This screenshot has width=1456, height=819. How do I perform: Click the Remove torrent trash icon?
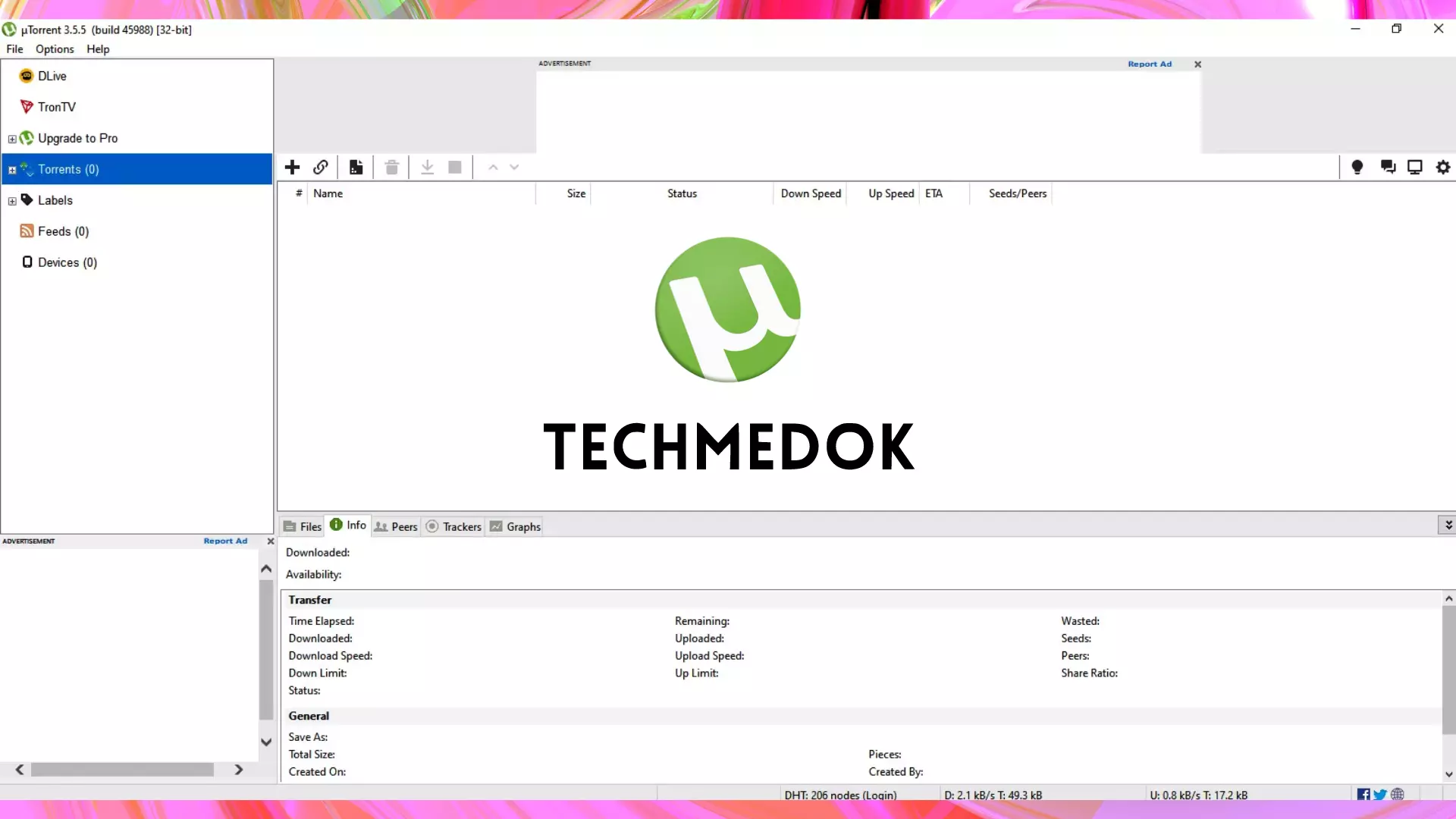(x=391, y=167)
